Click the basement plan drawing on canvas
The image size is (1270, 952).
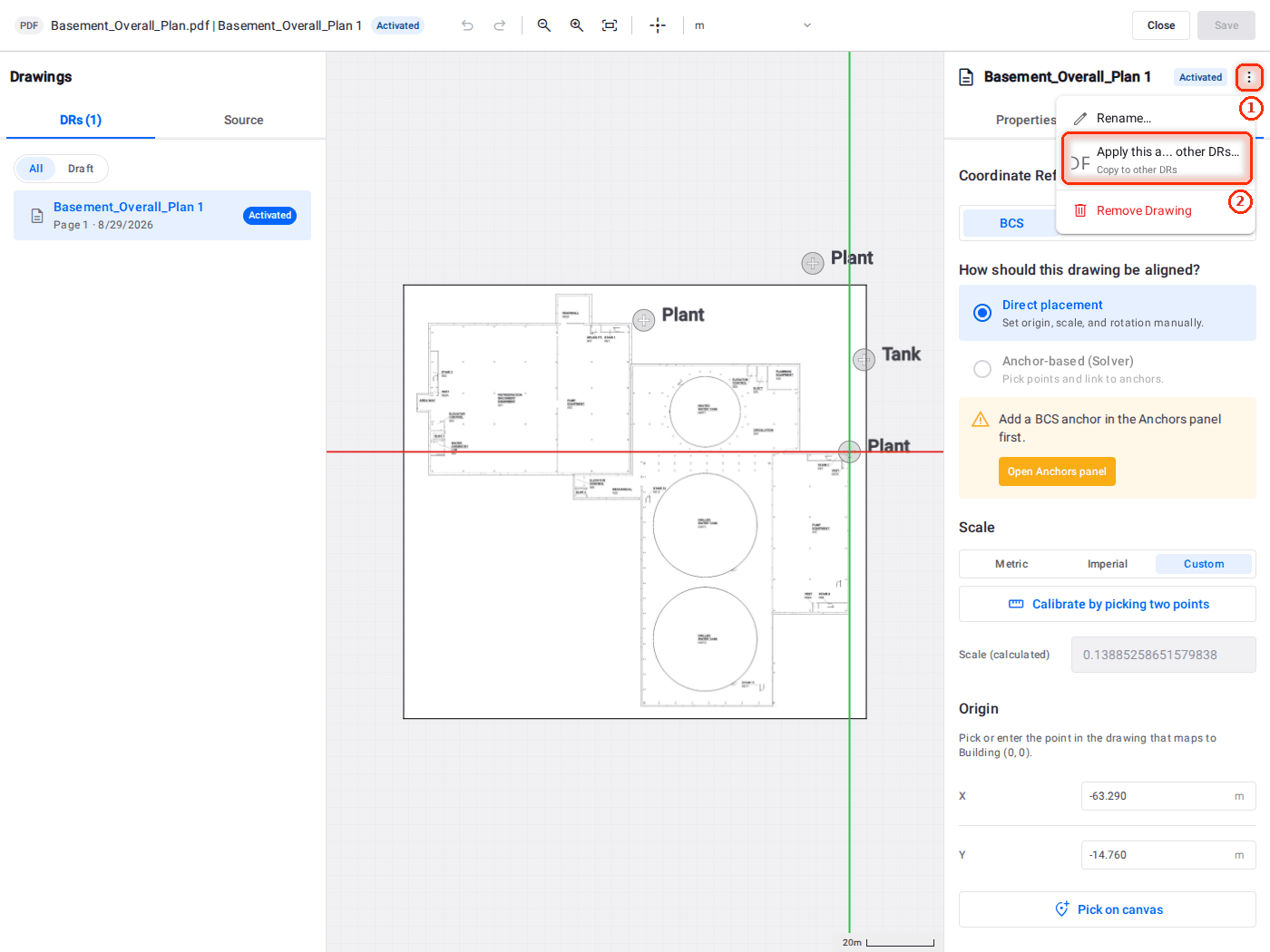pyautogui.click(x=635, y=502)
